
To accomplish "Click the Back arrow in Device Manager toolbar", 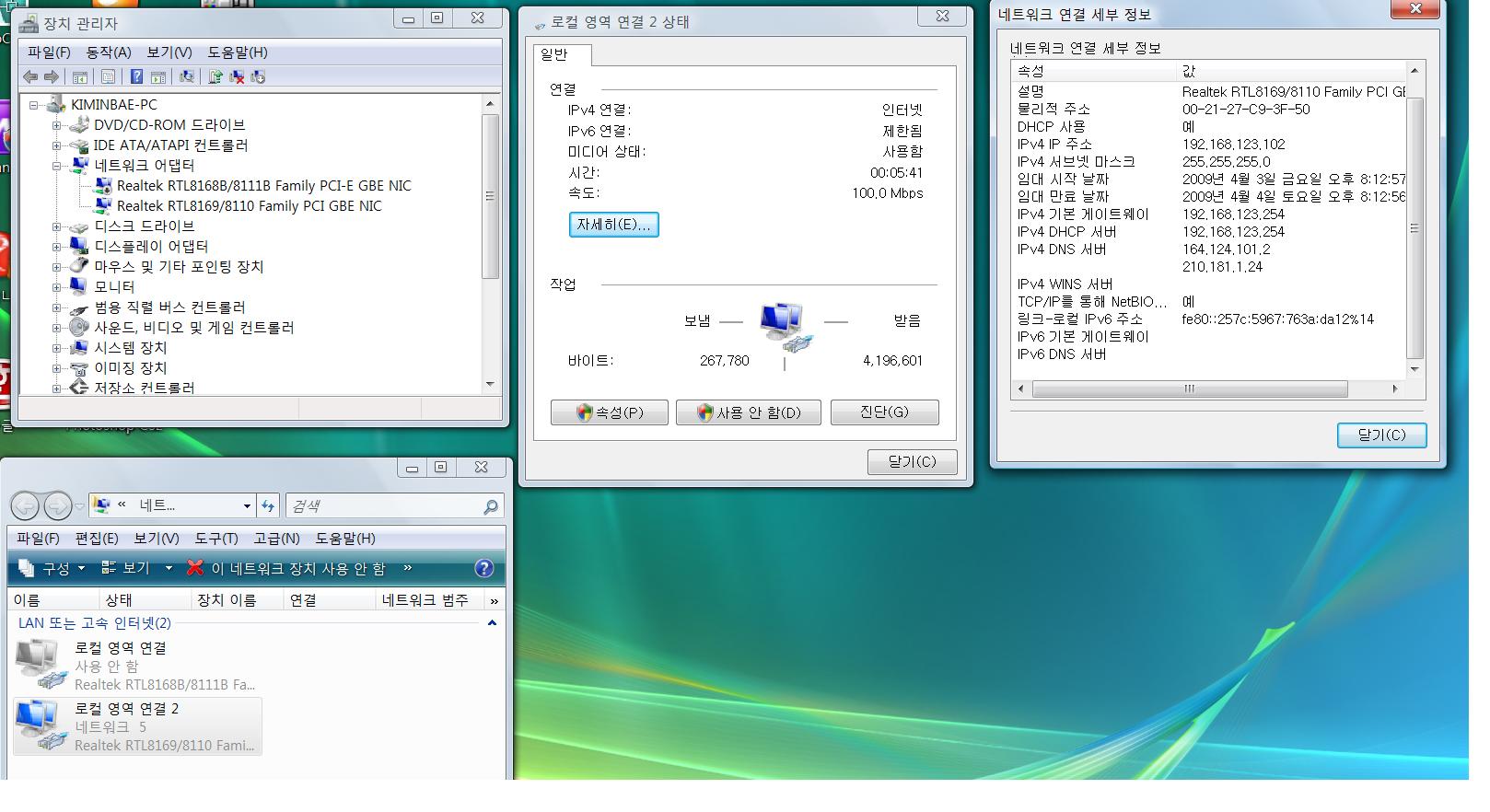I will [30, 77].
